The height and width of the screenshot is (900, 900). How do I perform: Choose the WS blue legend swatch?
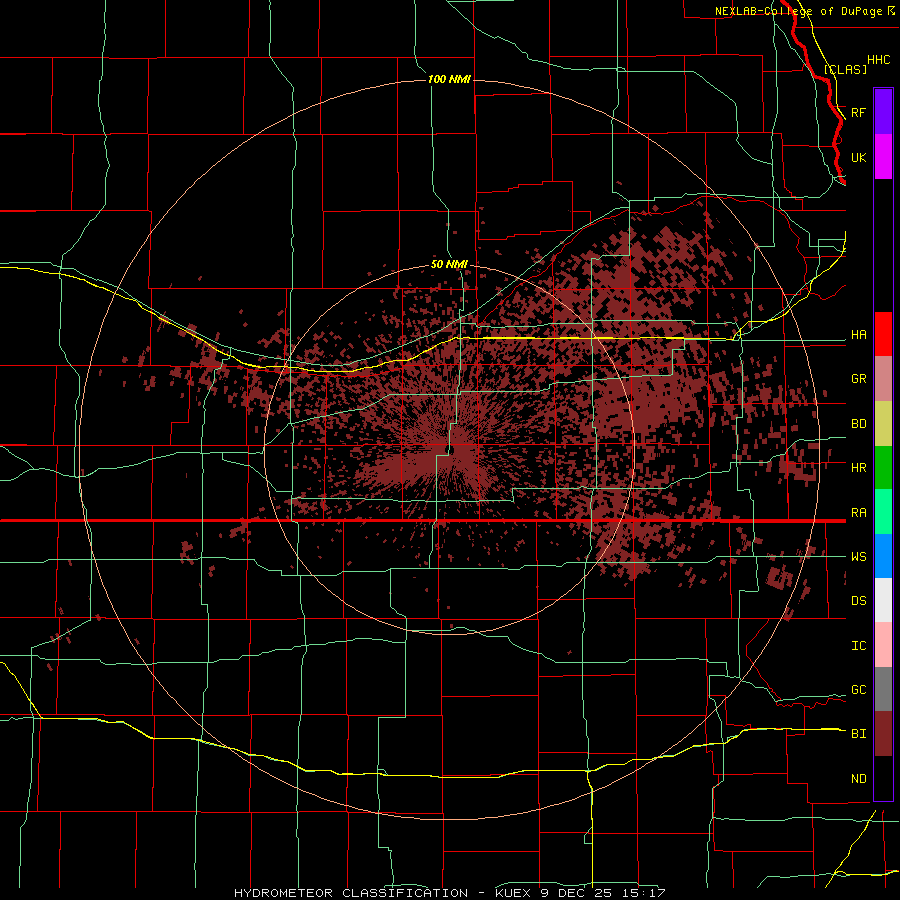pos(883,556)
